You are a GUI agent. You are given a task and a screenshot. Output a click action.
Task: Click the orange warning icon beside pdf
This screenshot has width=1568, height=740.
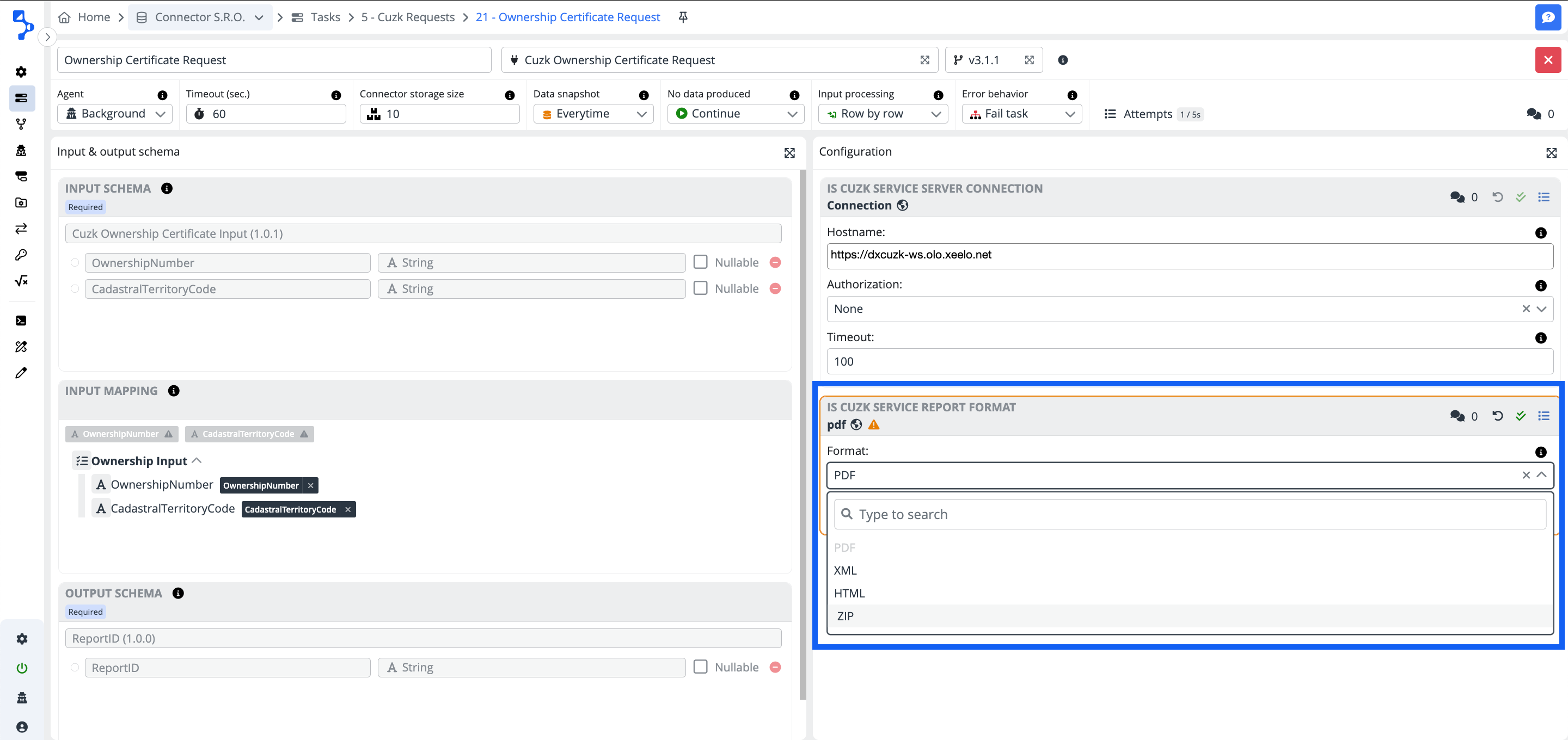pos(873,425)
